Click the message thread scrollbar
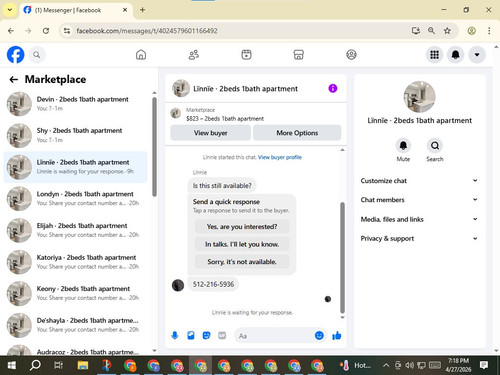The image size is (500, 375). [342, 257]
